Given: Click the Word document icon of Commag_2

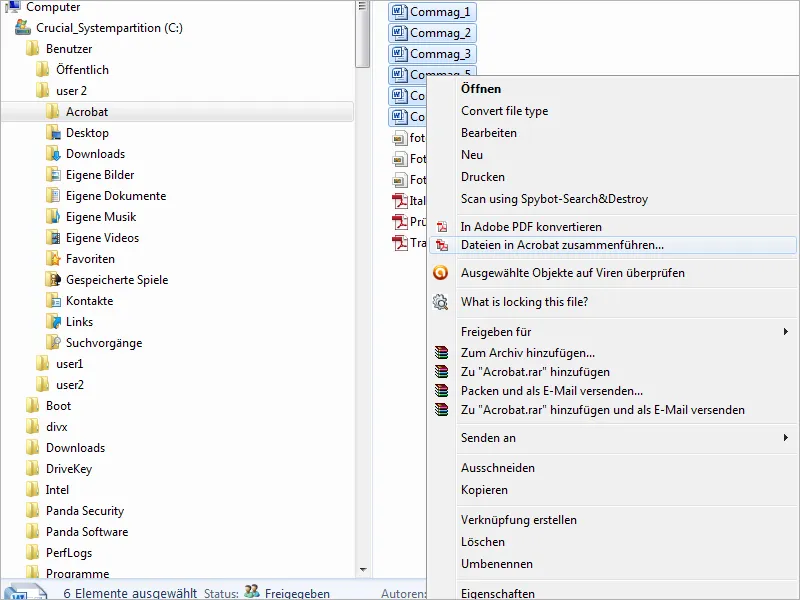Looking at the screenshot, I should [x=399, y=33].
